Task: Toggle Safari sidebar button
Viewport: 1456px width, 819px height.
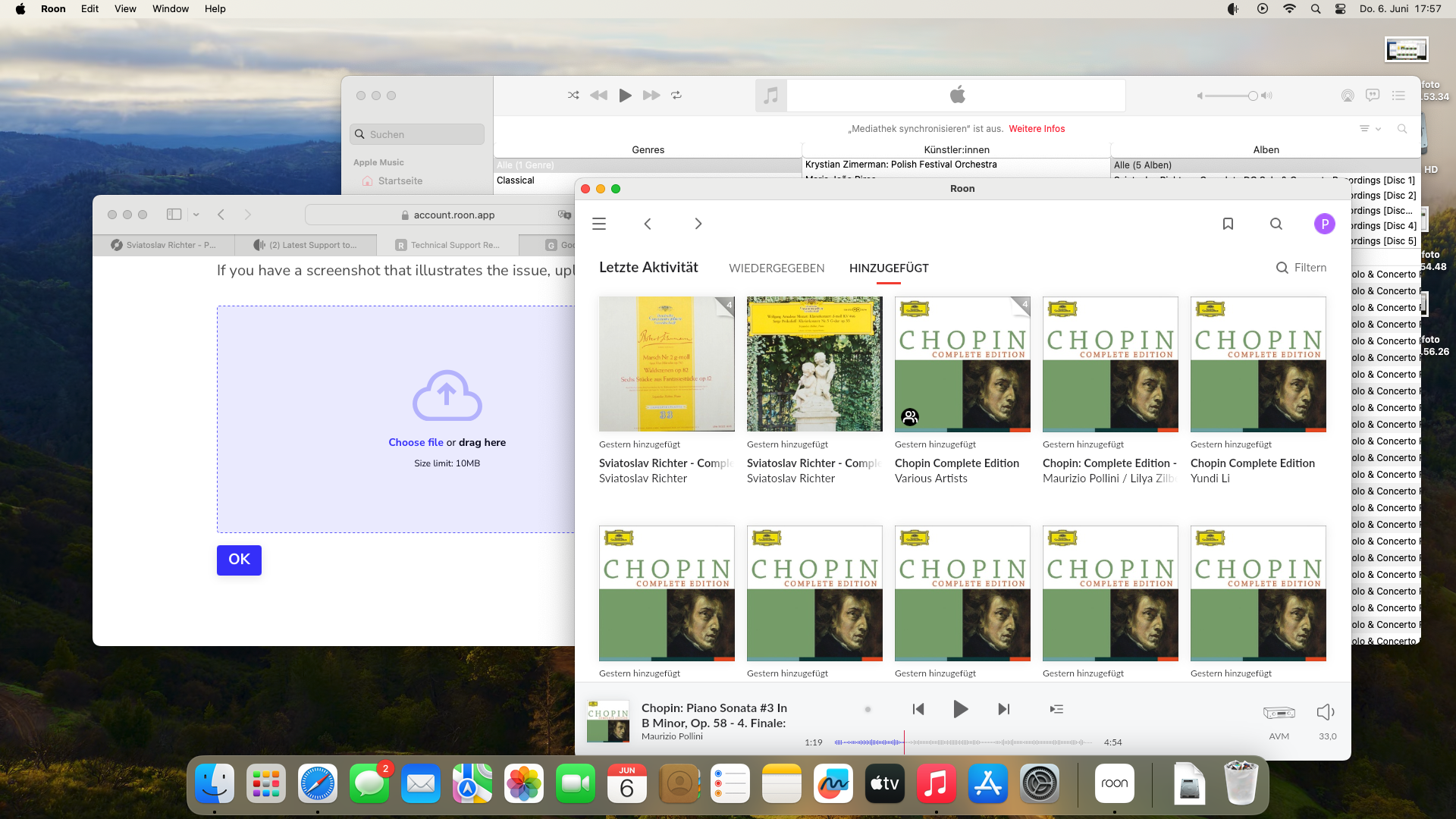Action: click(174, 215)
